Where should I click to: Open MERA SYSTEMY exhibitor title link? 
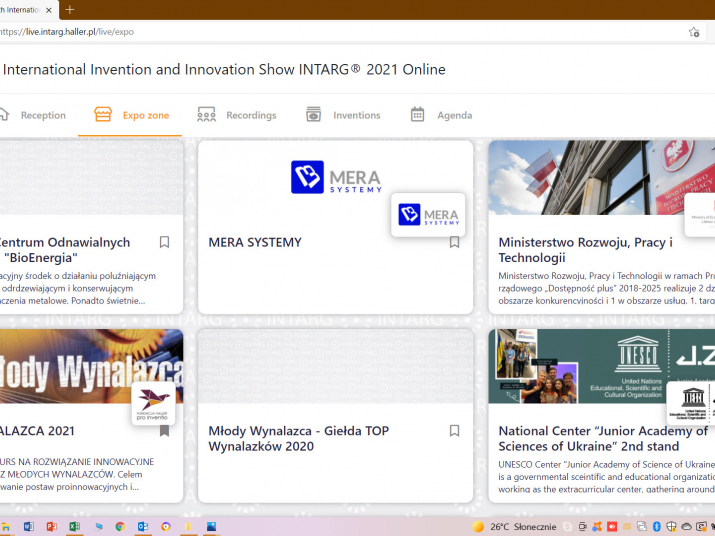(254, 242)
